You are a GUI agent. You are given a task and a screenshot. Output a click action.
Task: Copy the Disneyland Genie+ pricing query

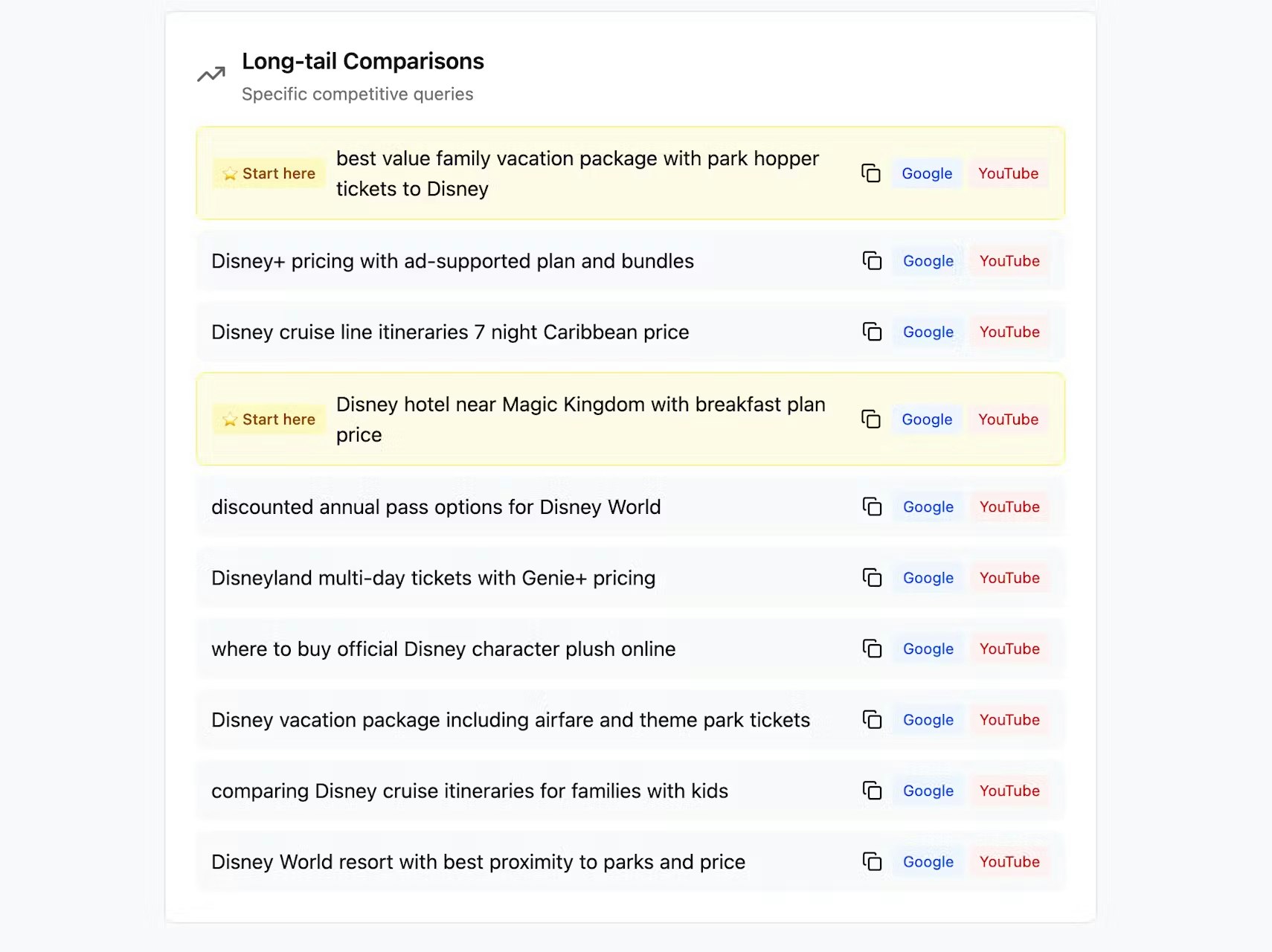(871, 577)
